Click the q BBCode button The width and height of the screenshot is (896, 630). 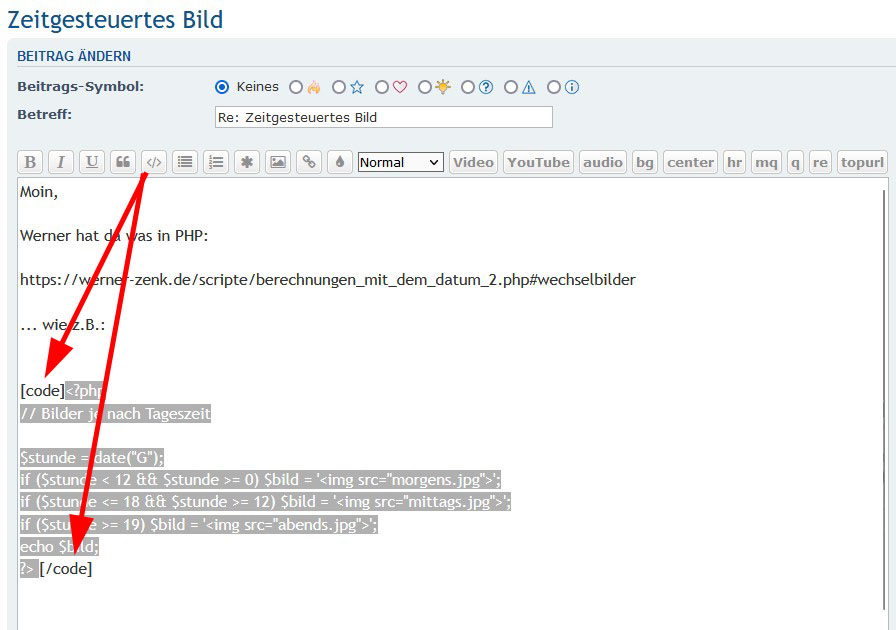click(795, 162)
